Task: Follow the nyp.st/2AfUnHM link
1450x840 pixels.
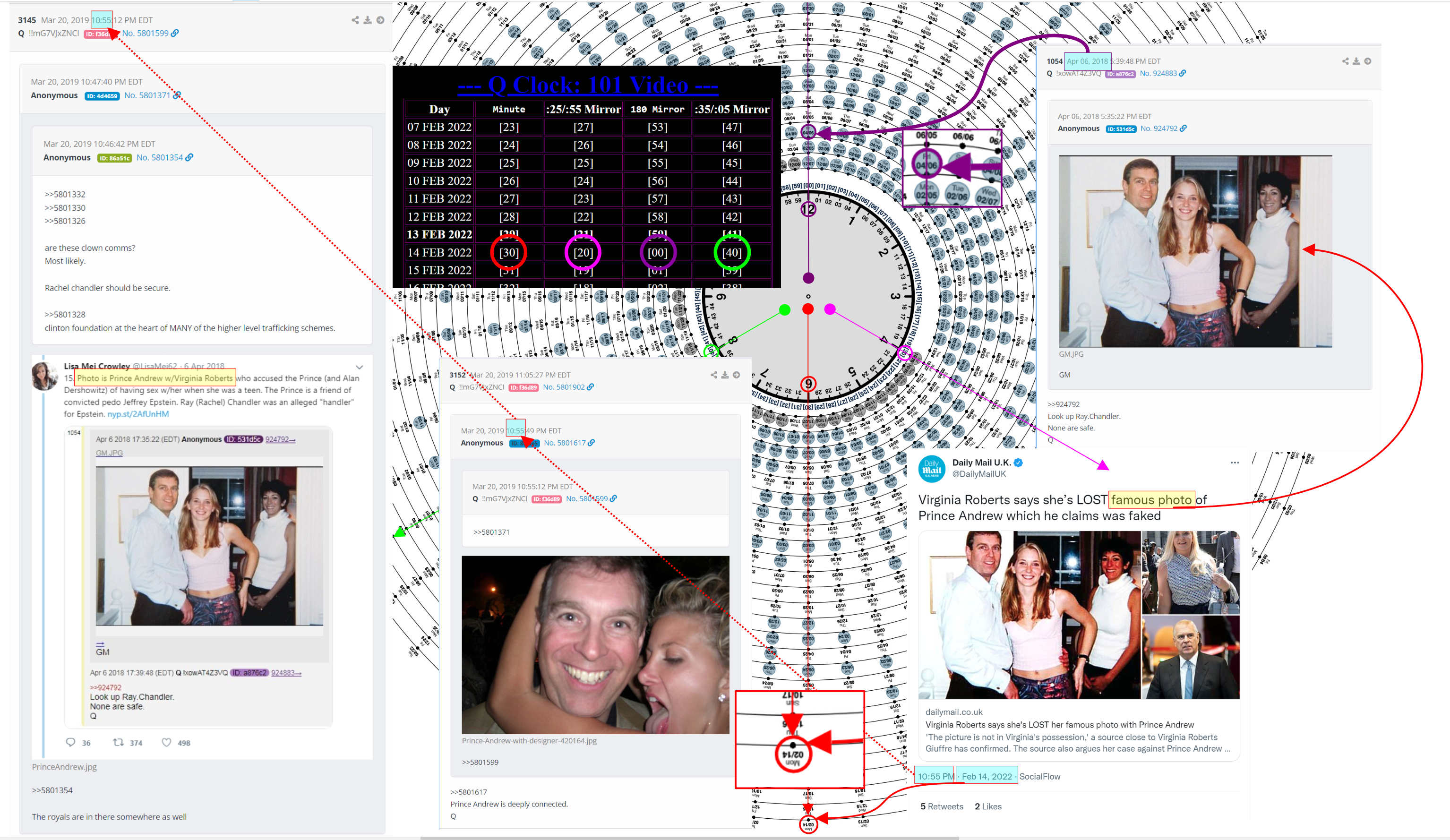Action: (138, 414)
